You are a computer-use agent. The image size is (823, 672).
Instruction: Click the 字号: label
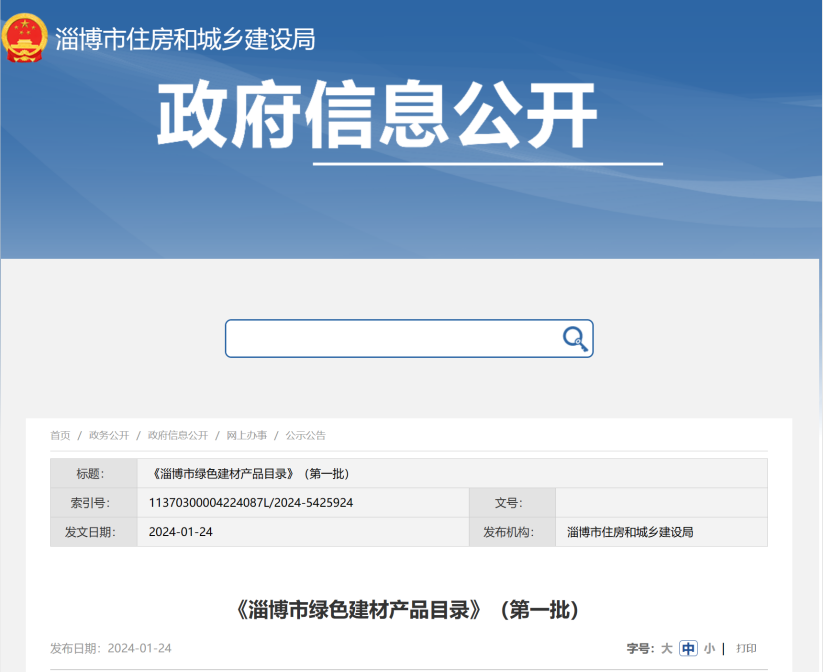click(640, 648)
